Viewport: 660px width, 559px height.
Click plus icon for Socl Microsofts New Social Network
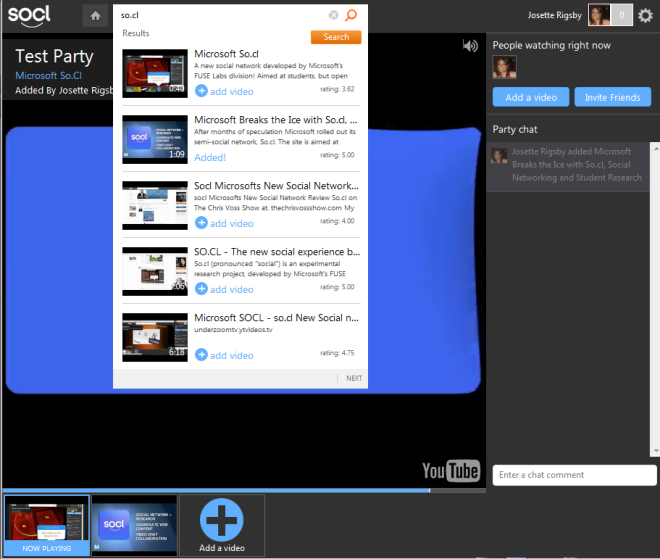pyautogui.click(x=201, y=222)
